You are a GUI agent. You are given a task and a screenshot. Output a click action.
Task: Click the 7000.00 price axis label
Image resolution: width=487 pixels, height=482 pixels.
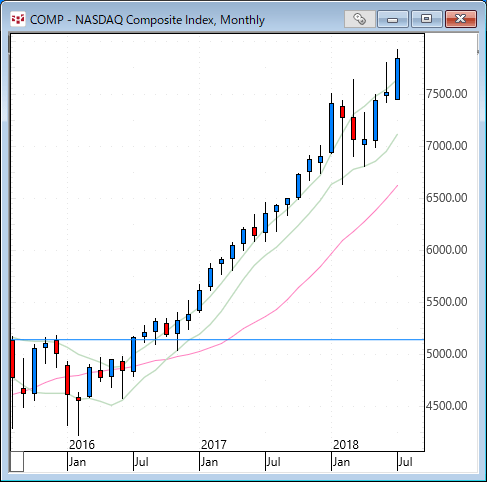[x=447, y=146]
